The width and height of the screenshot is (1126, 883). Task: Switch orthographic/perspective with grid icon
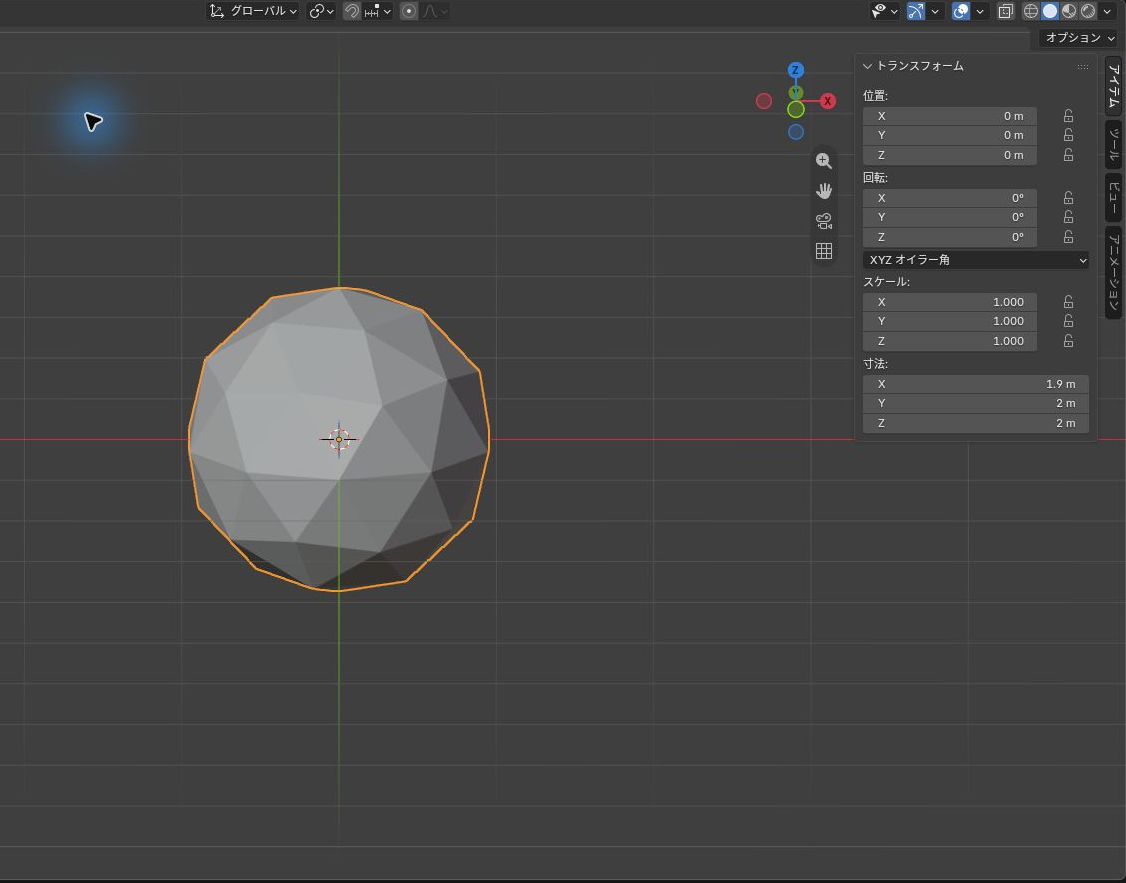(824, 251)
